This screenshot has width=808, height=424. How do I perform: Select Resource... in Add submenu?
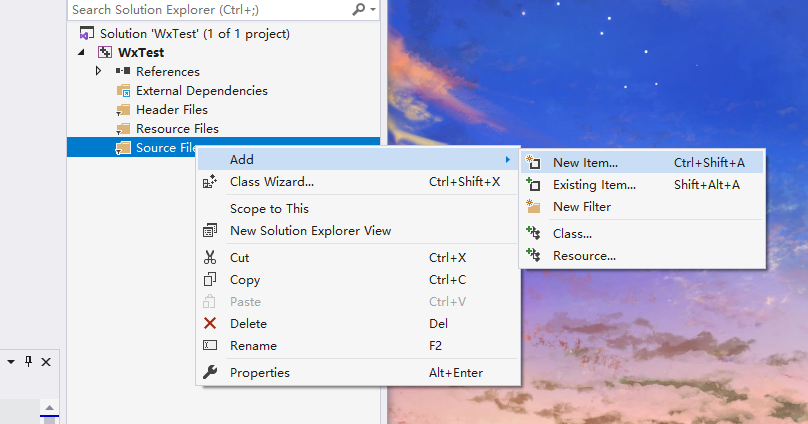pos(642,256)
